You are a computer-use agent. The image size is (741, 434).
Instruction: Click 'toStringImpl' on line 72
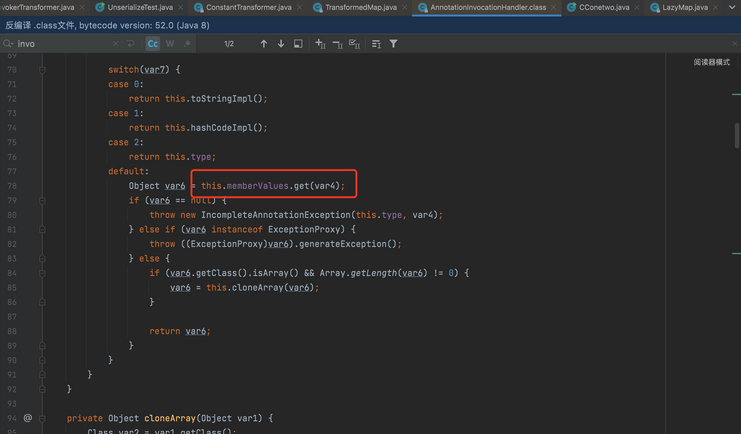pos(221,98)
